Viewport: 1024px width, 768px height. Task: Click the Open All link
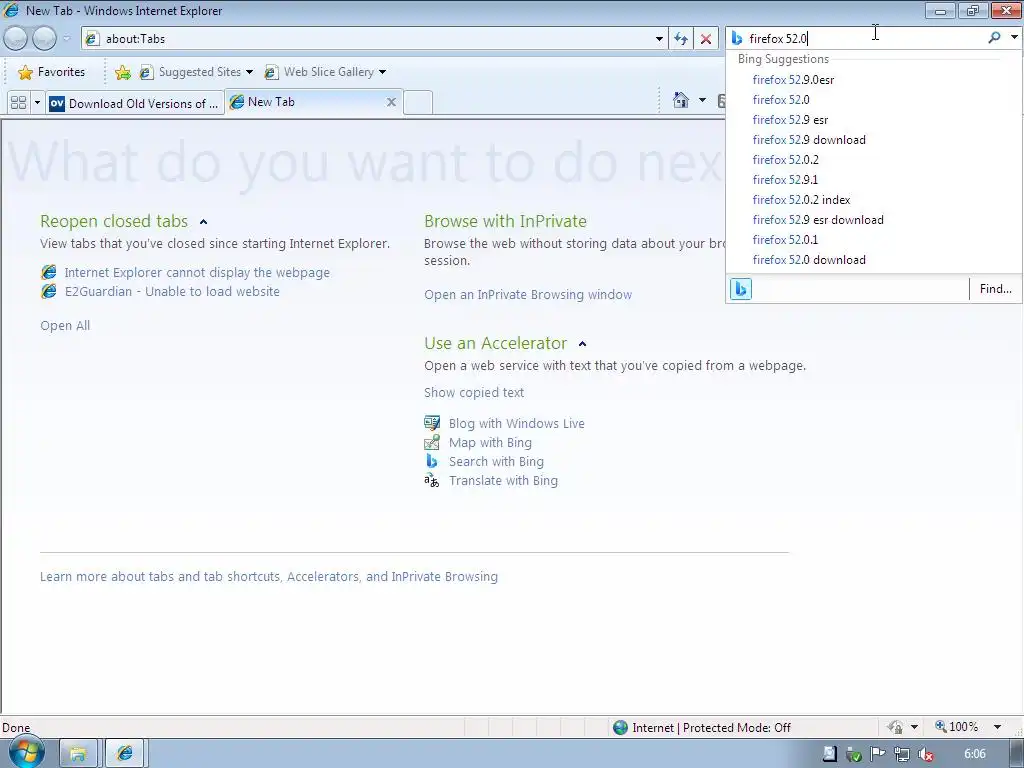pos(65,325)
